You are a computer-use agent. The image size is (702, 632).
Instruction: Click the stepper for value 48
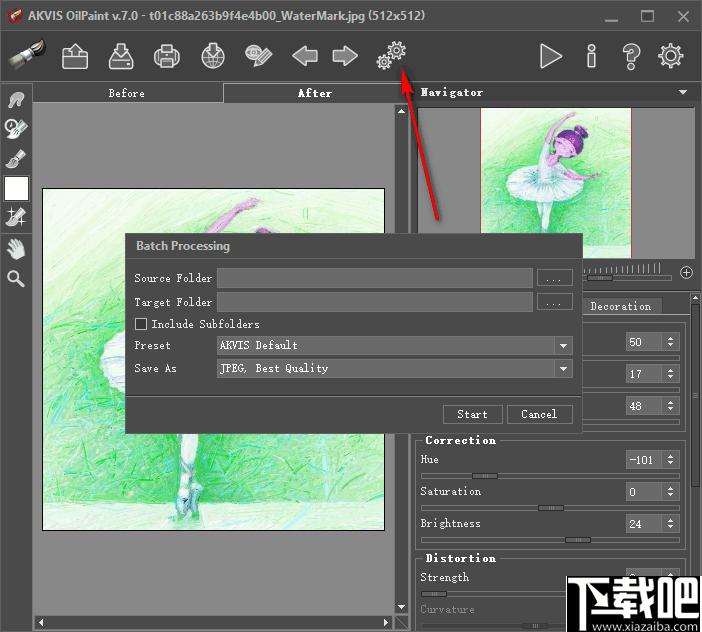[x=670, y=406]
